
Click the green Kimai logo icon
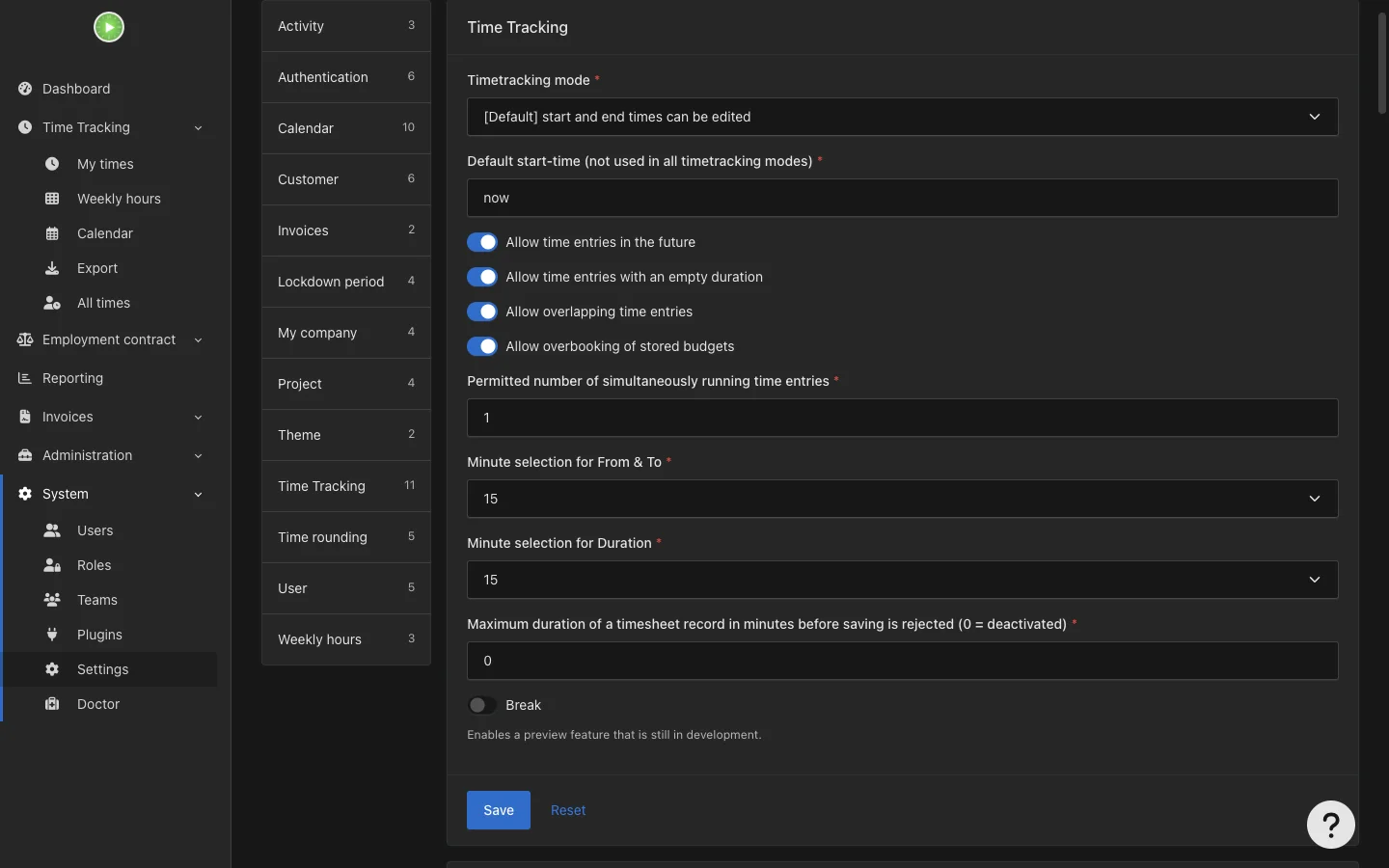pos(109,27)
